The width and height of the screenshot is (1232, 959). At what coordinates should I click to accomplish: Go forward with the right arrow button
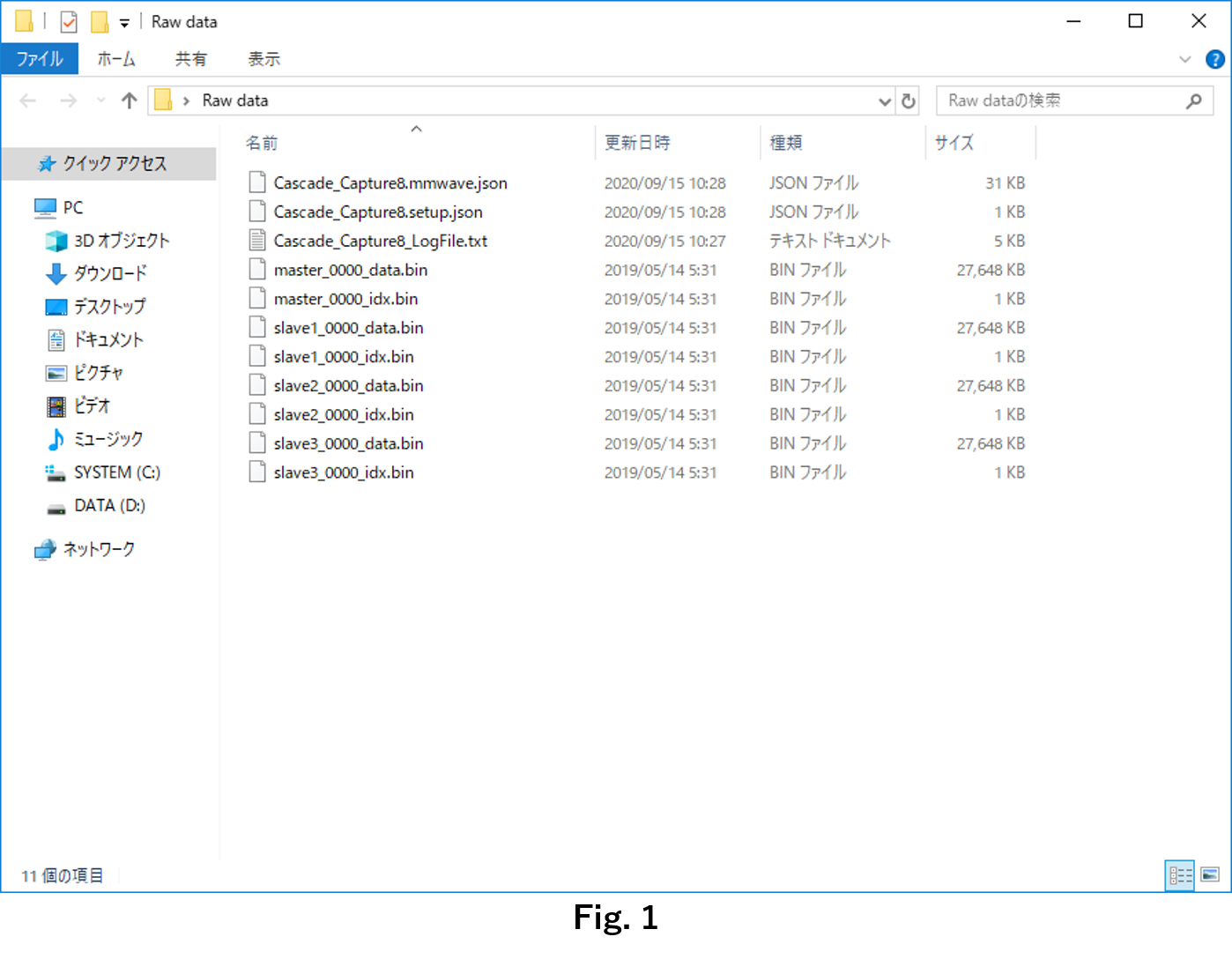click(68, 100)
